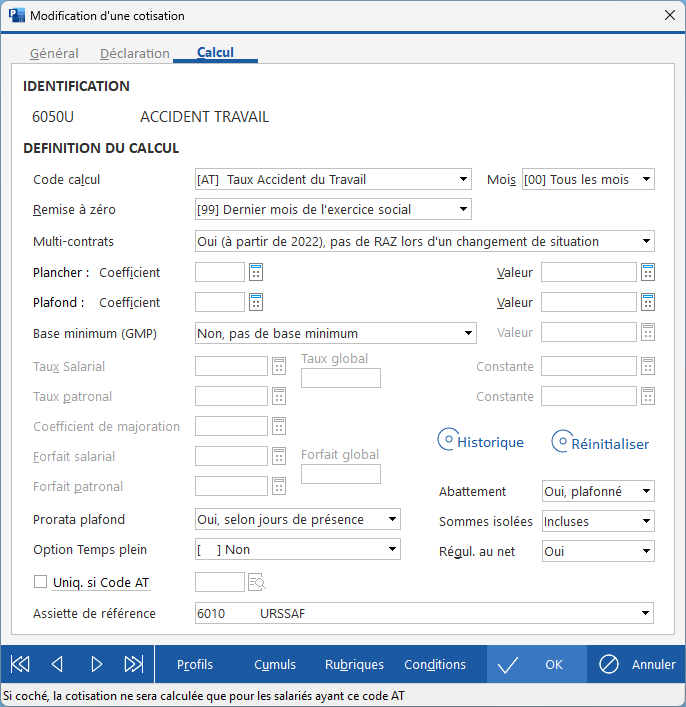Screen dimensions: 686x707
Task: Switch to the Déclaration tab
Action: point(135,53)
